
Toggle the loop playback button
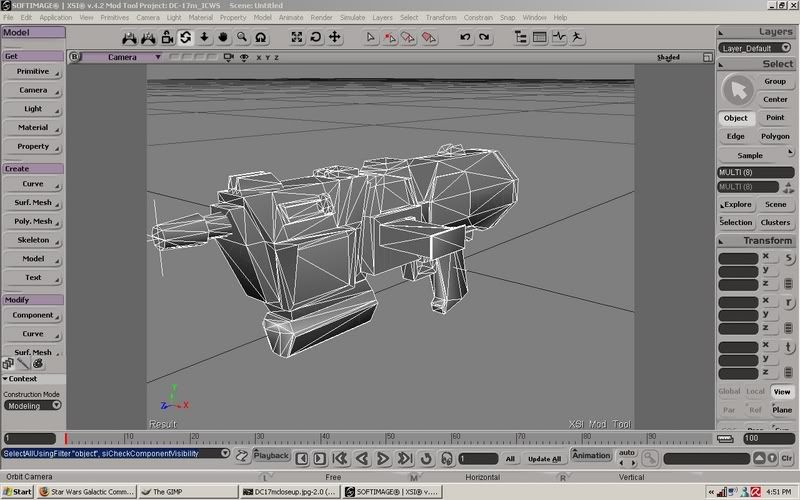(x=426, y=458)
